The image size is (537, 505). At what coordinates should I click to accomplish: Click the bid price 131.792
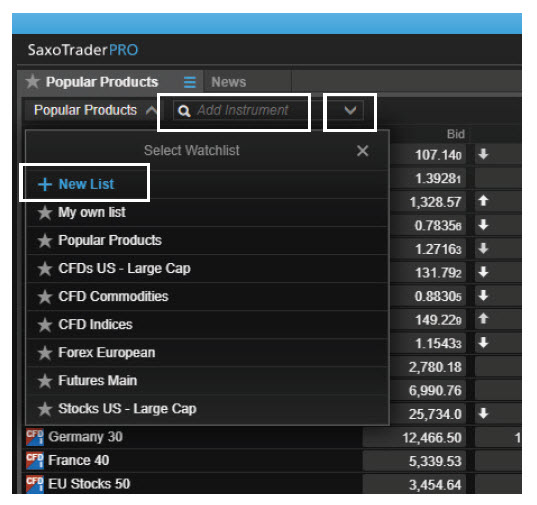tap(438, 273)
